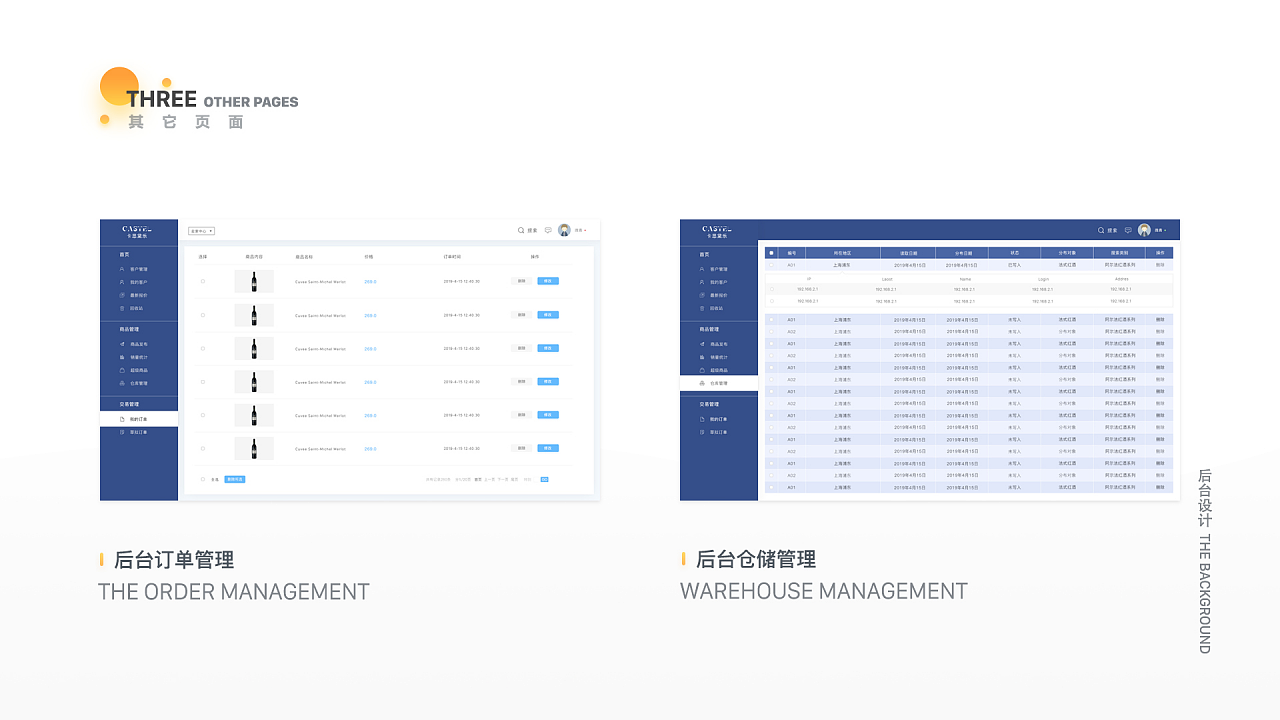The image size is (1280, 720).
Task: Open 销量统计 chart icon in order mockup sidebar
Action: [x=122, y=357]
